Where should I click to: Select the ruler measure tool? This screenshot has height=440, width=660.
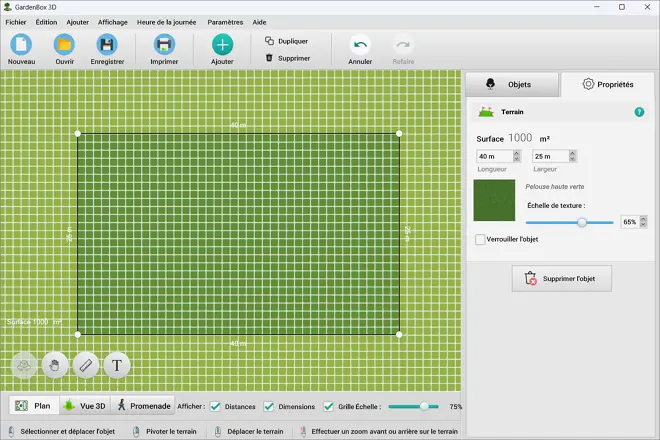pyautogui.click(x=86, y=365)
